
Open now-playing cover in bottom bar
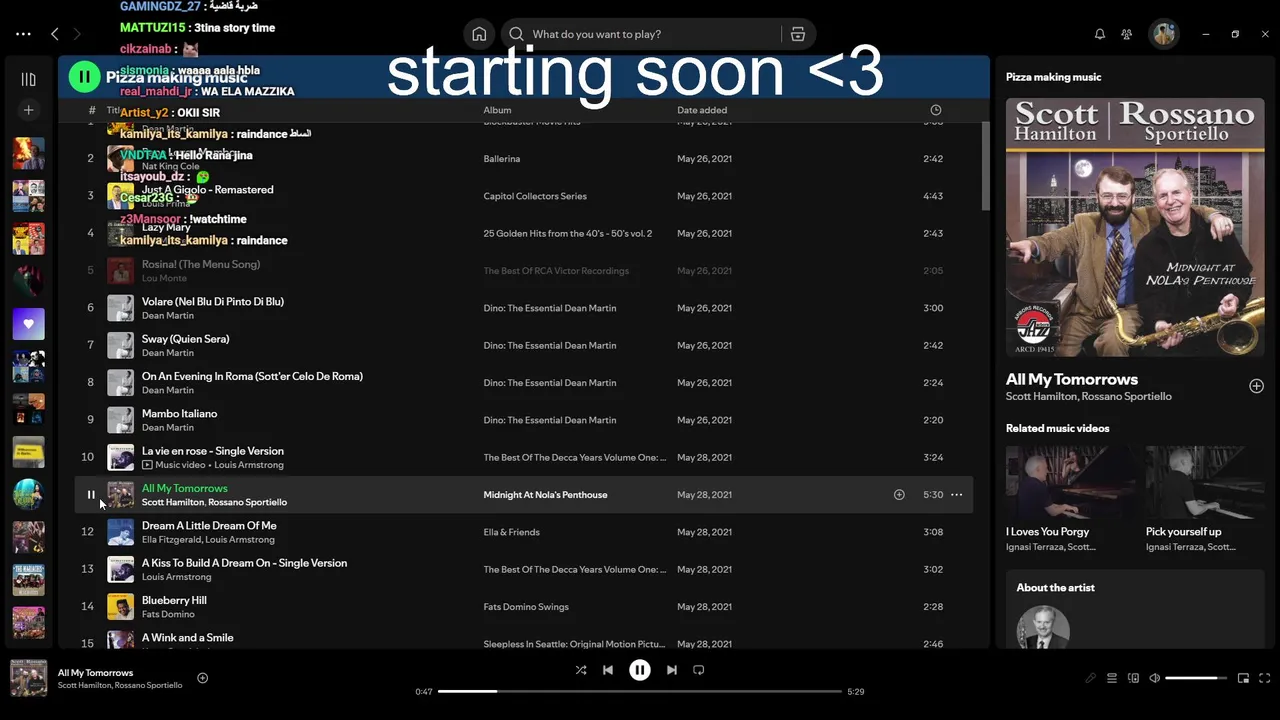pyautogui.click(x=28, y=678)
